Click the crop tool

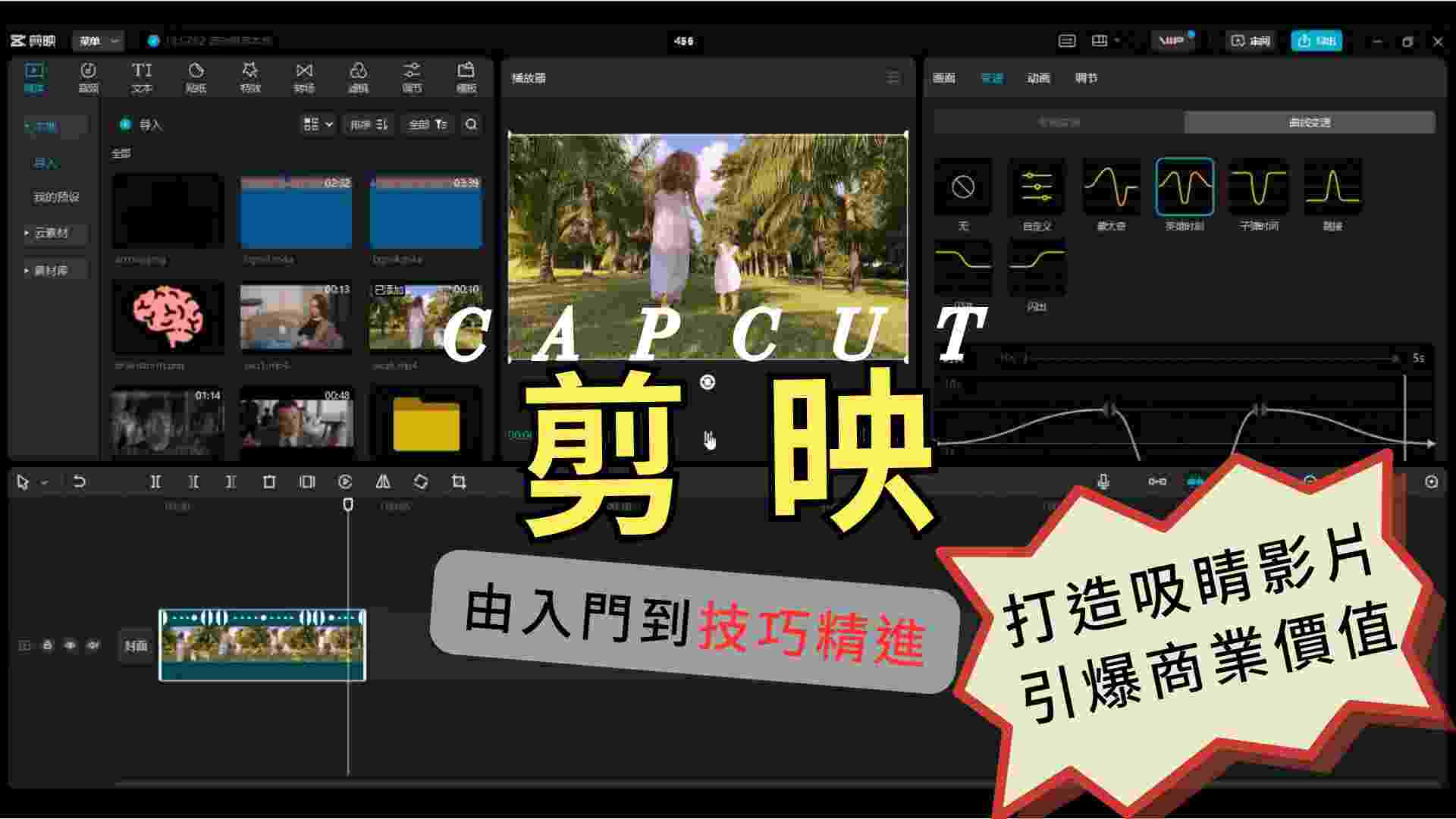[459, 482]
